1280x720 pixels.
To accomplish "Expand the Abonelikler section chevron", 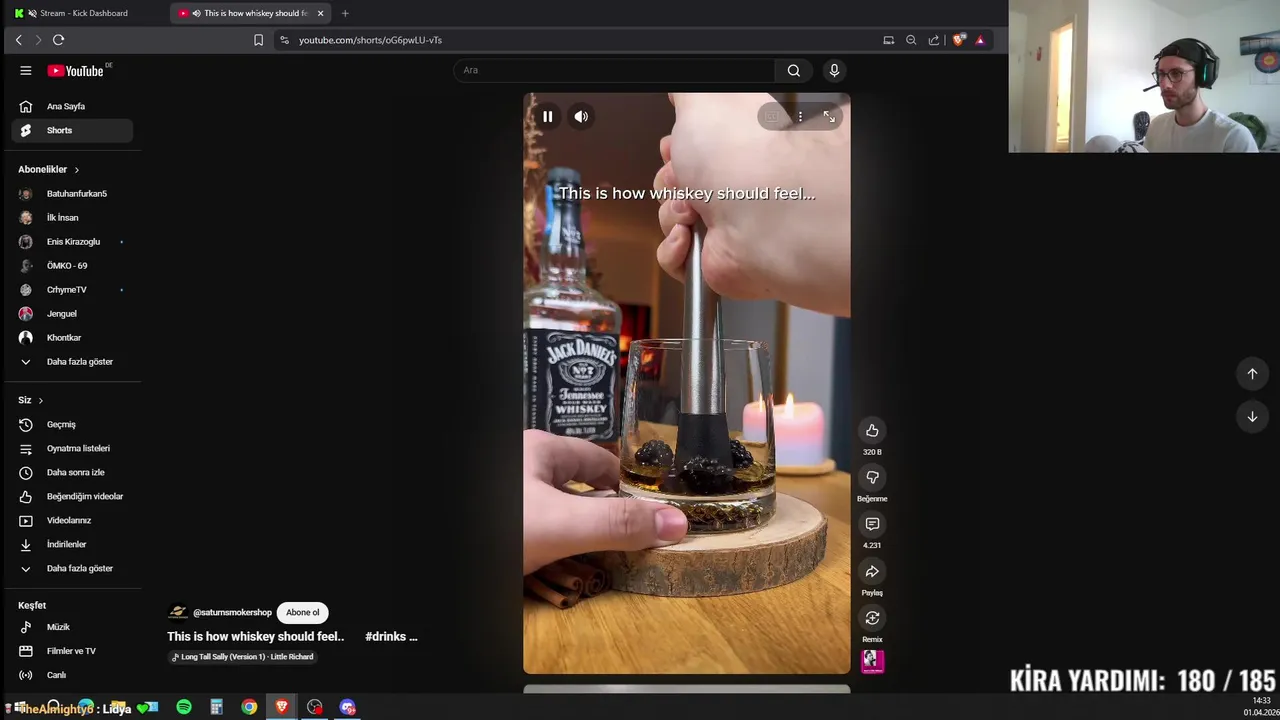I will tap(76, 170).
